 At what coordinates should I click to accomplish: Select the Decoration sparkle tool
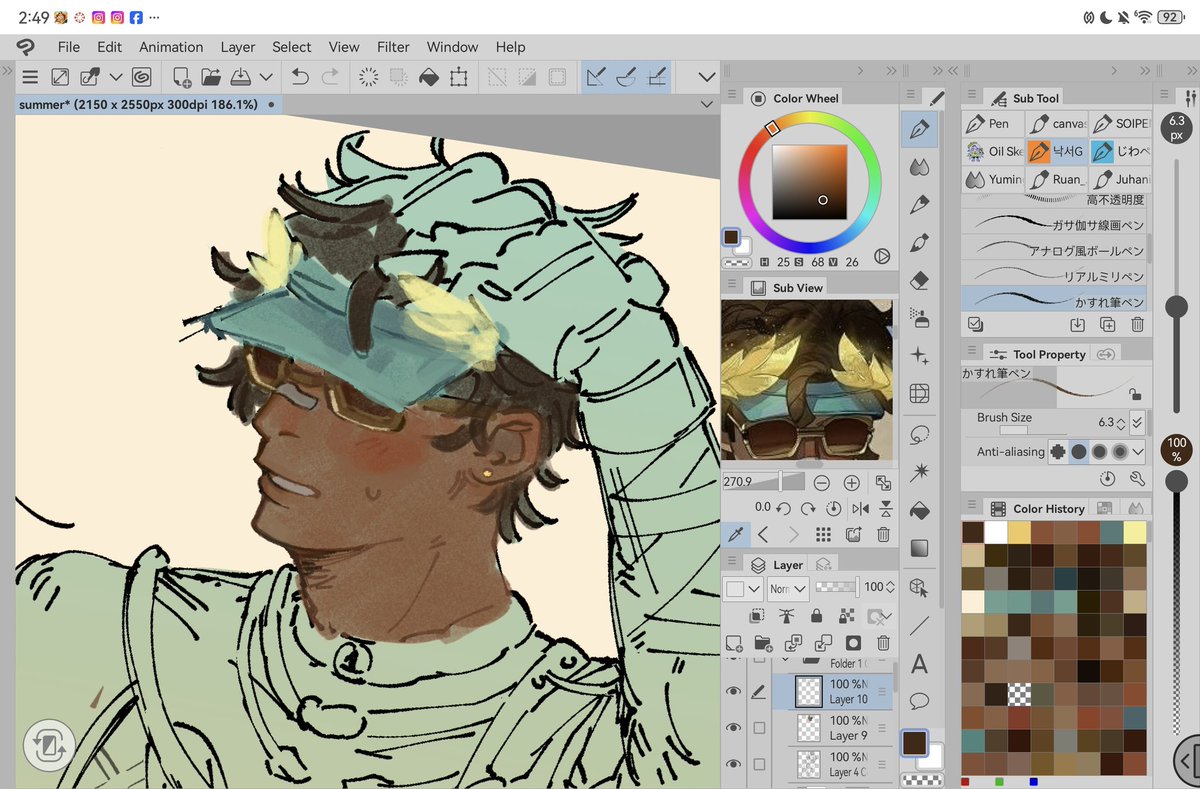point(919,357)
